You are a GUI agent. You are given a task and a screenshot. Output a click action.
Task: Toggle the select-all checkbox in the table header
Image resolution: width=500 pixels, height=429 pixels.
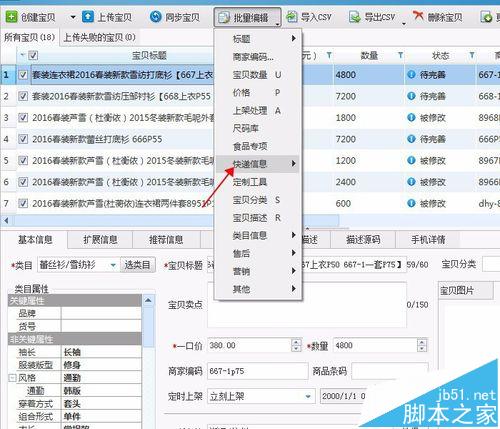[33, 55]
